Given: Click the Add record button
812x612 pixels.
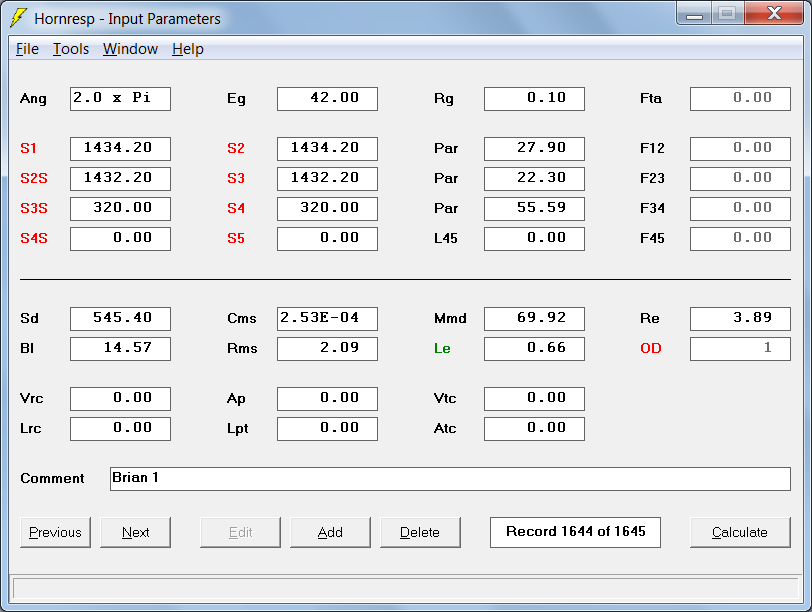Looking at the screenshot, I should click(330, 532).
